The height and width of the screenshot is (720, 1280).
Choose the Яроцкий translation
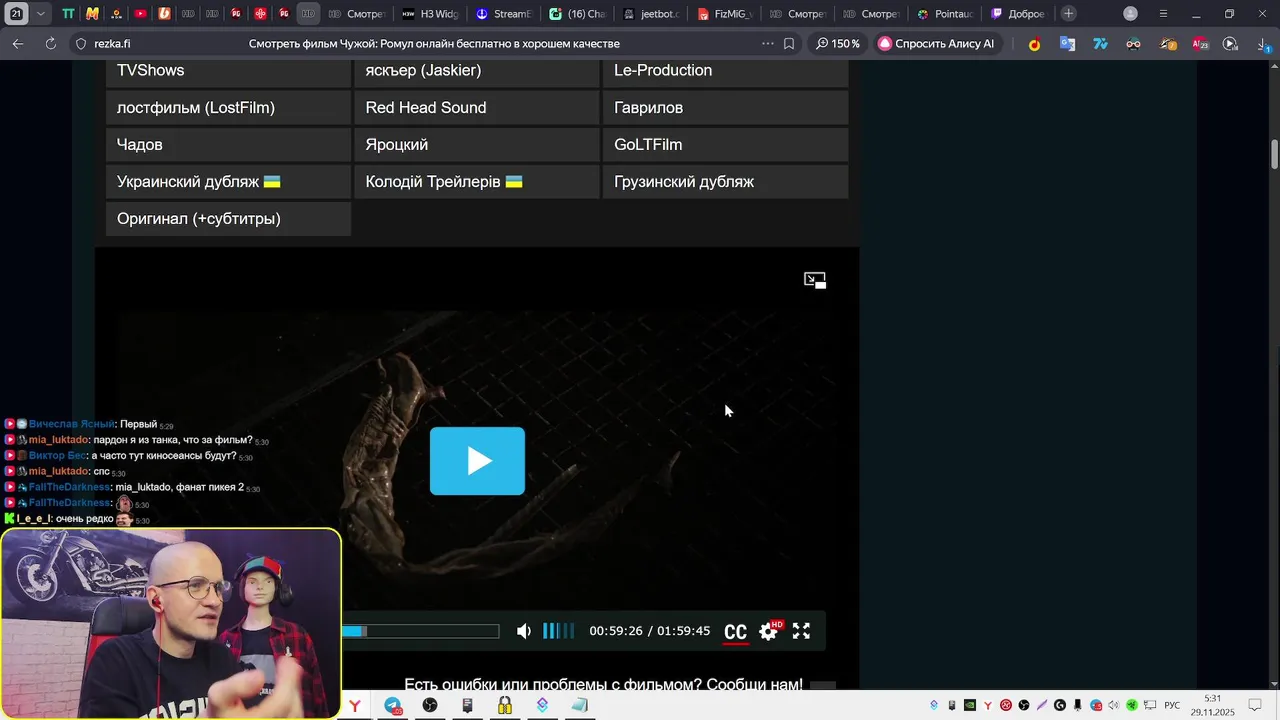[477, 144]
